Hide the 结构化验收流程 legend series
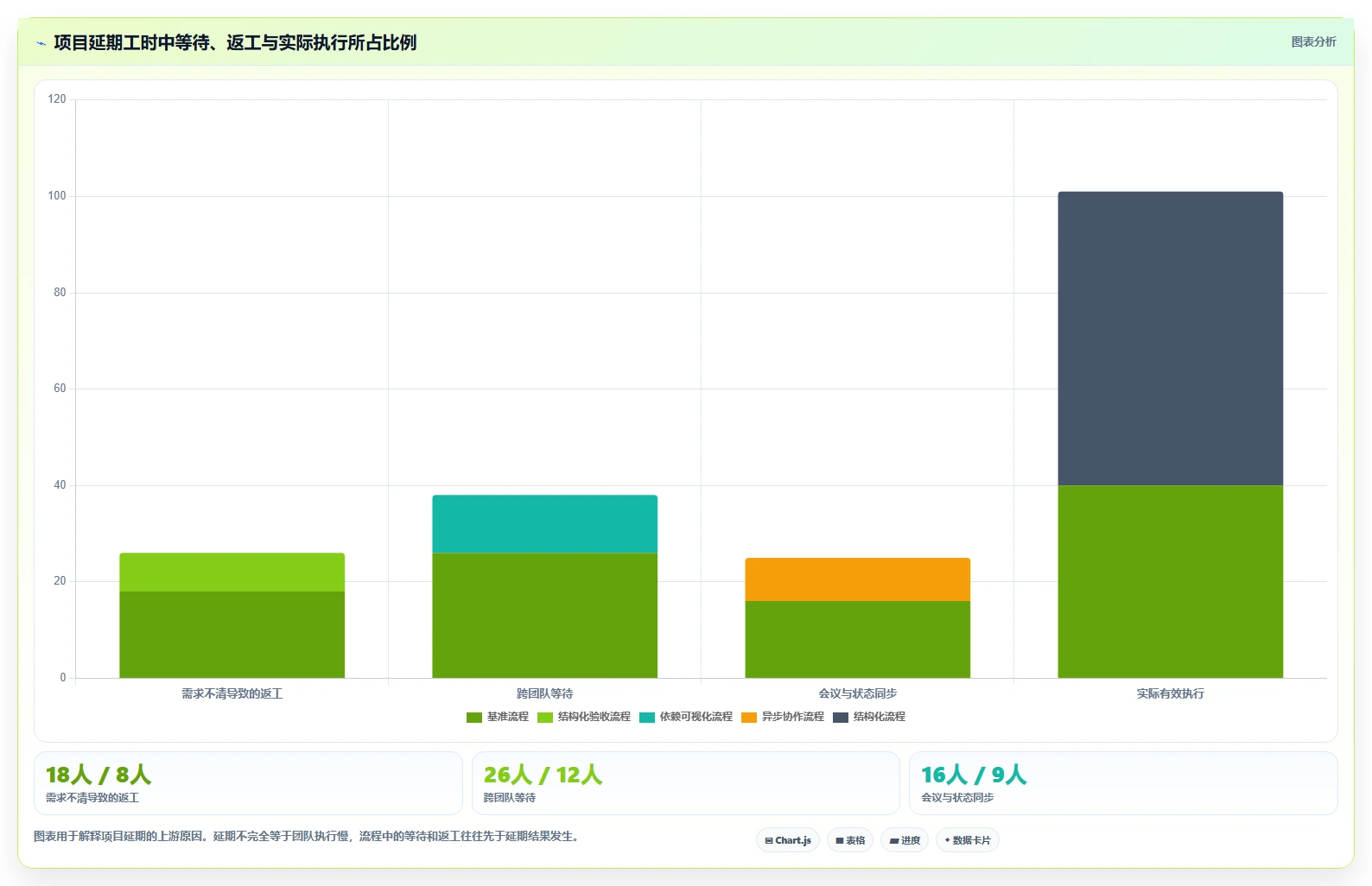The image size is (1372, 886). tap(583, 717)
